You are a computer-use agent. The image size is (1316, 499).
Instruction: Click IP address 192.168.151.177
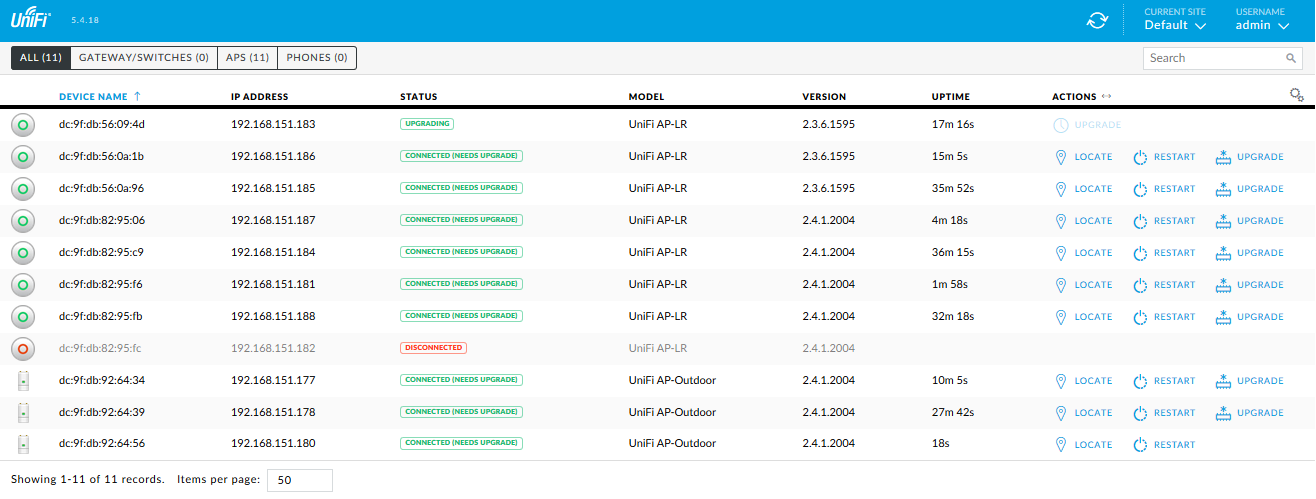(273, 381)
